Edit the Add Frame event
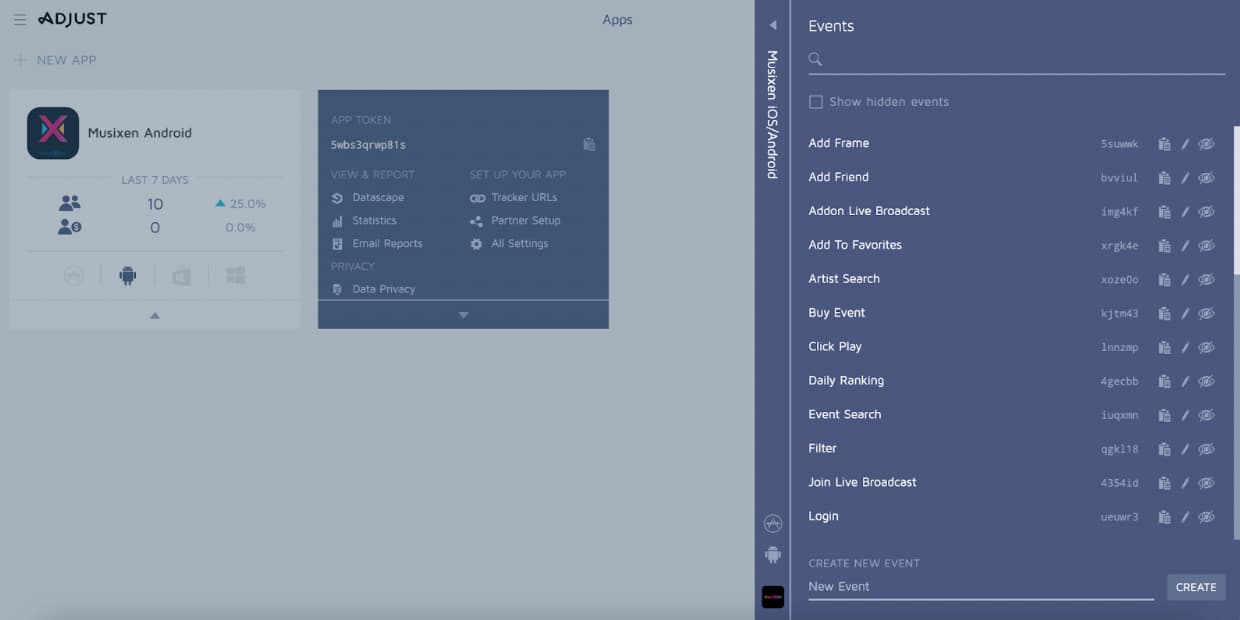This screenshot has height=620, width=1240. point(1185,144)
